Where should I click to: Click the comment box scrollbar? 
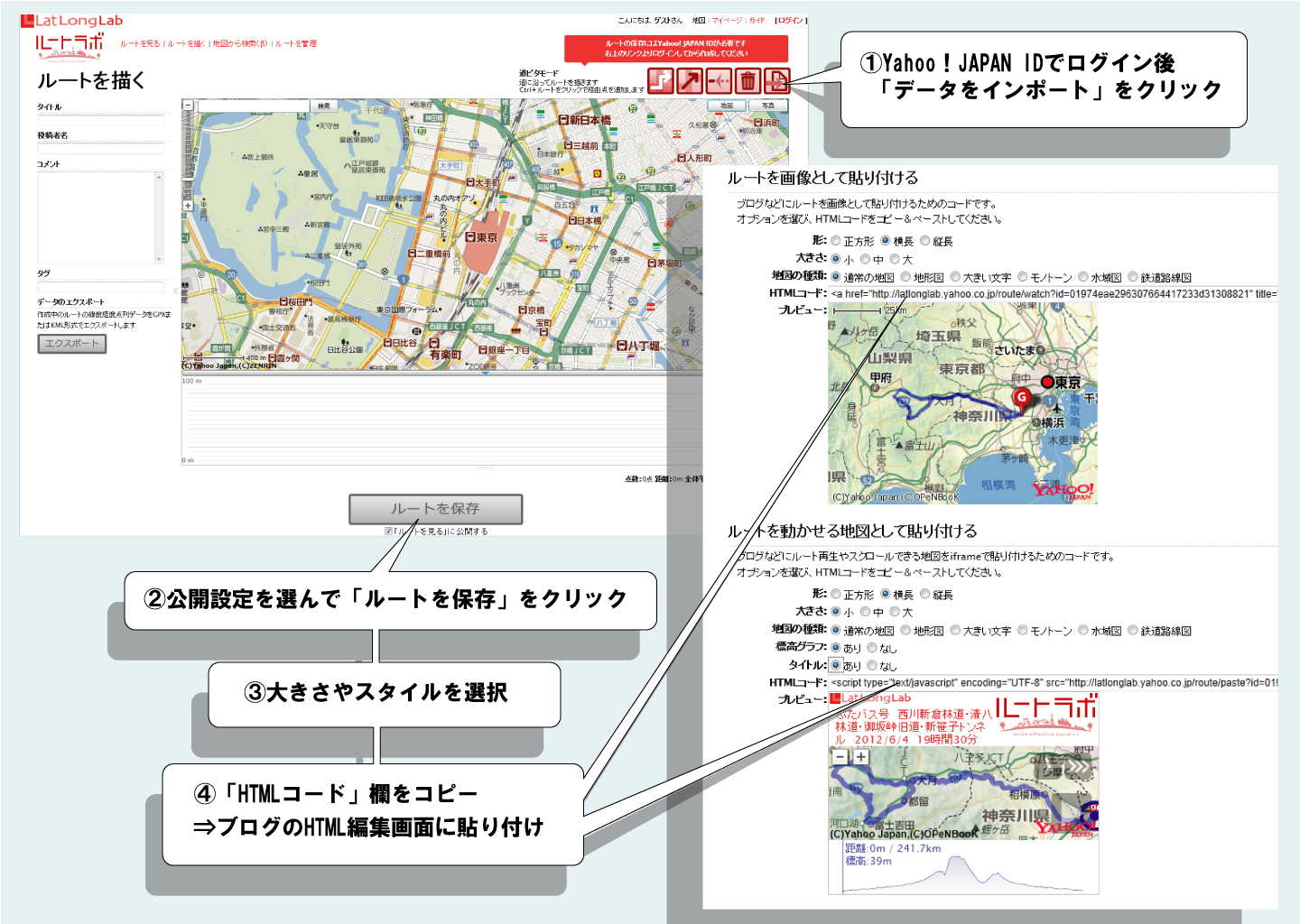coord(160,217)
